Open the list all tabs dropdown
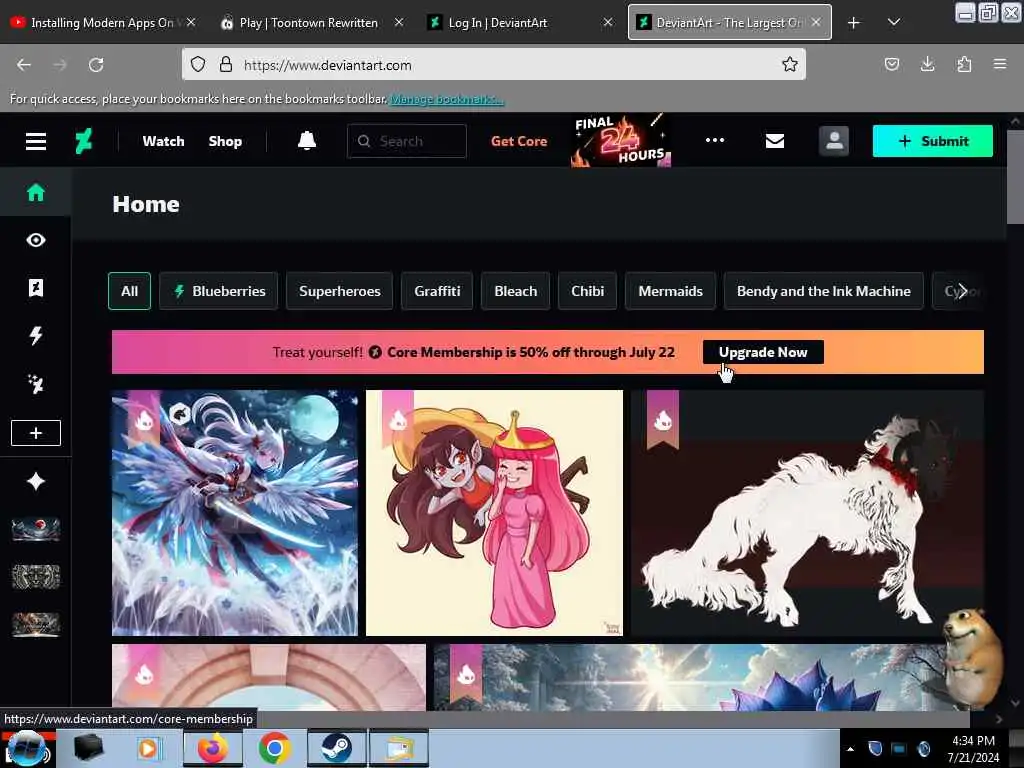The width and height of the screenshot is (1024, 768). point(894,22)
